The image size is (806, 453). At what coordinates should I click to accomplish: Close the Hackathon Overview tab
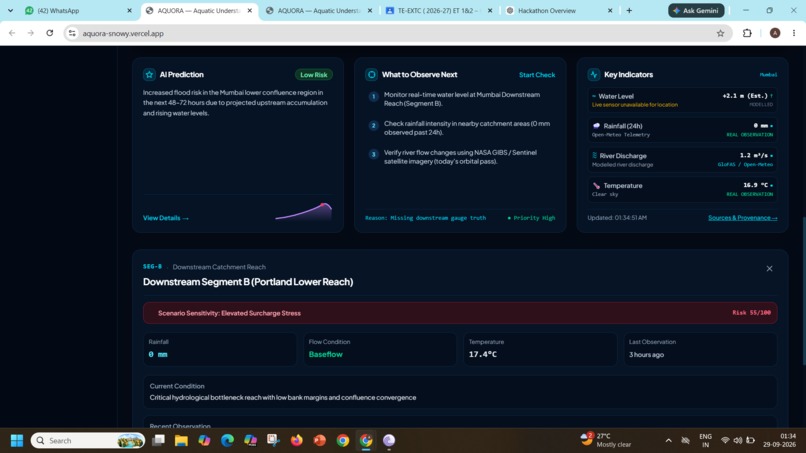tap(610, 10)
